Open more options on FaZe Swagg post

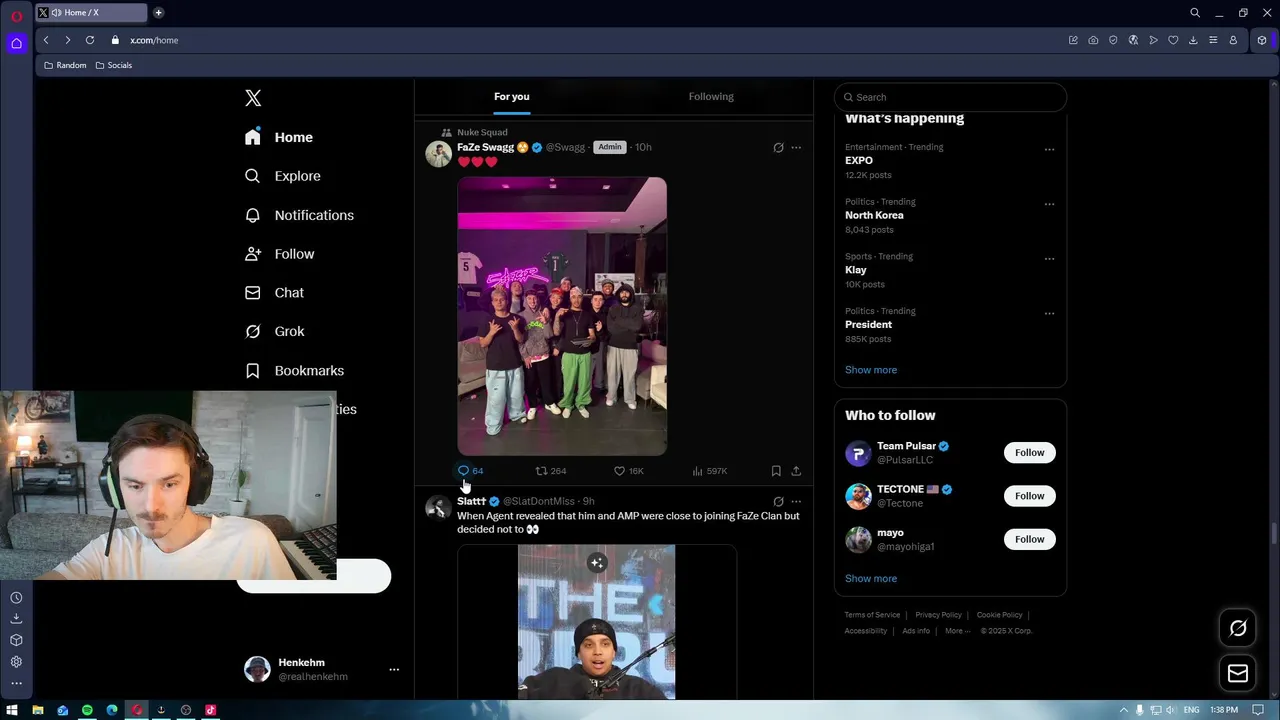point(796,147)
